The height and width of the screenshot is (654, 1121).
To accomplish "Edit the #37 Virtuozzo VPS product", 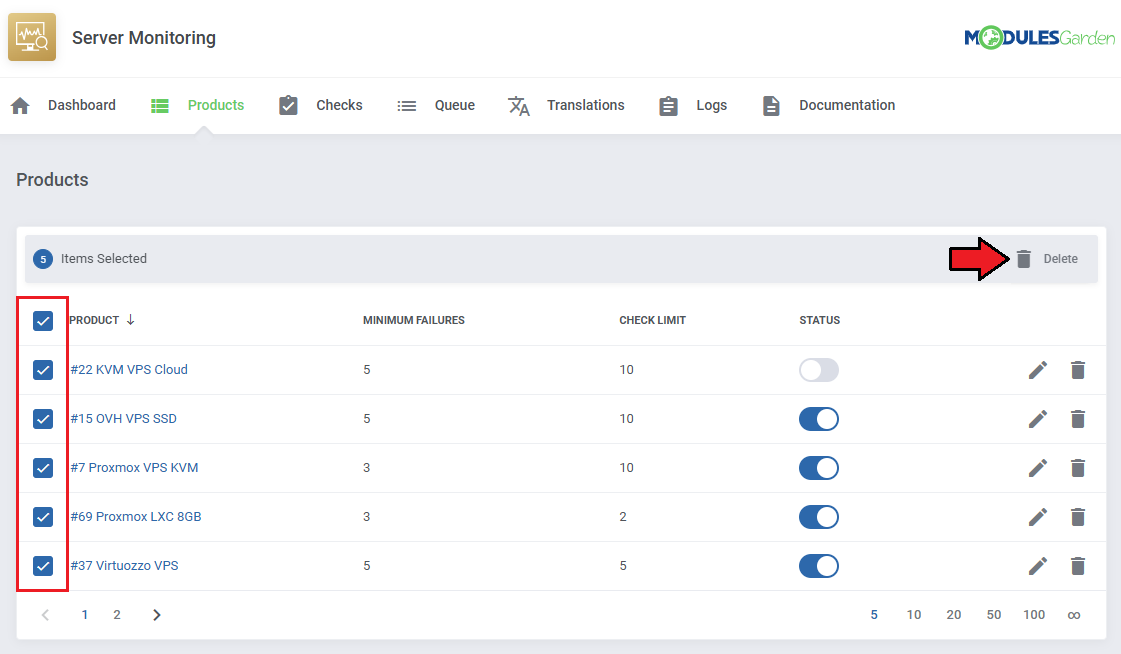I will 1038,566.
